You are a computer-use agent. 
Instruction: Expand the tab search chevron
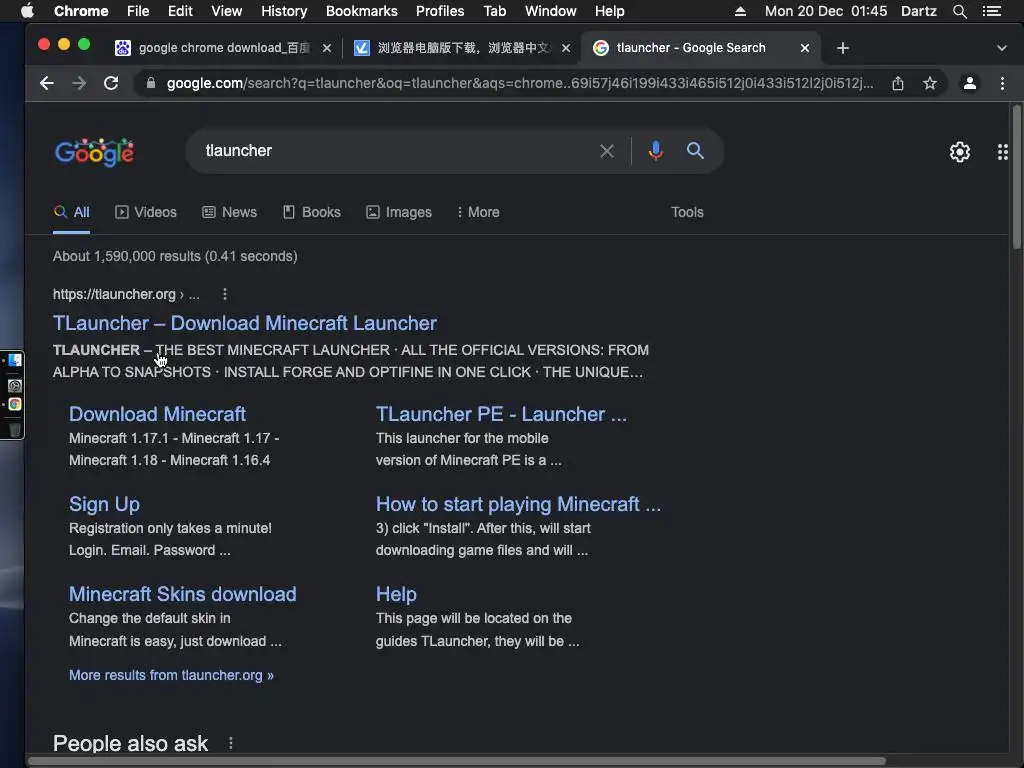1001,48
